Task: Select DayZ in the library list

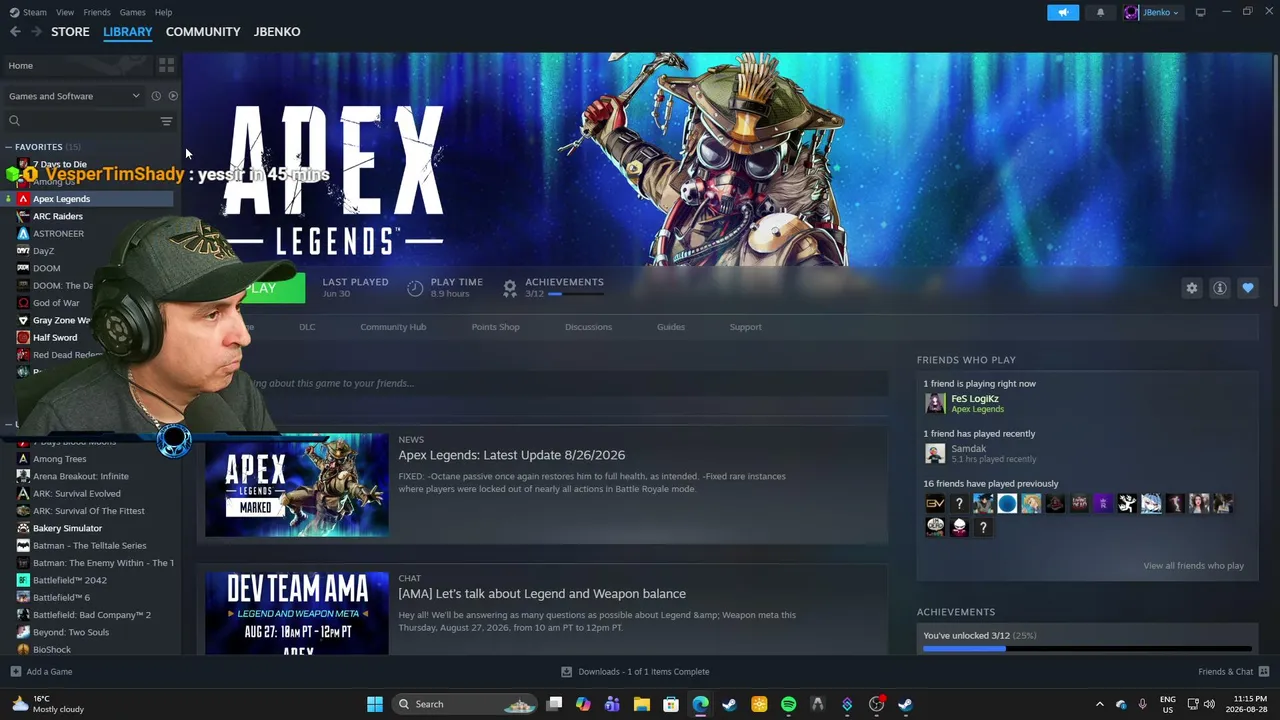Action: click(43, 251)
